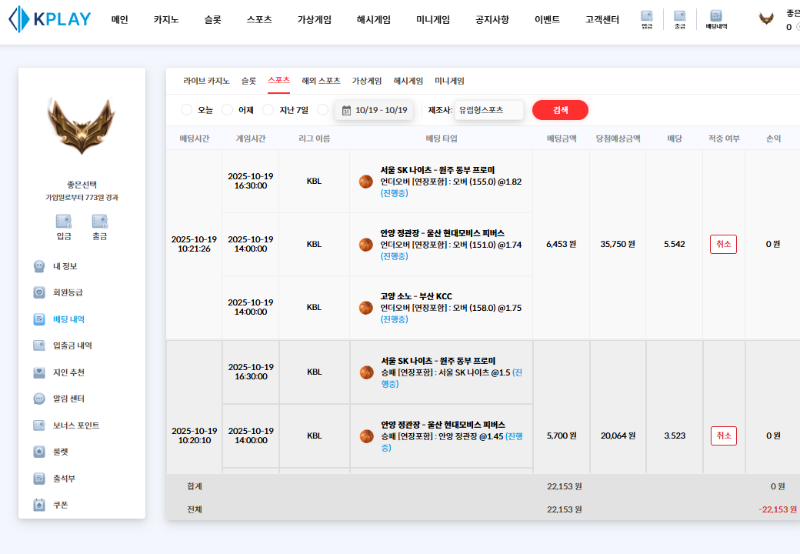
Task: Expand the 제조사 유럽형스포츠 dropdown
Action: click(x=488, y=110)
